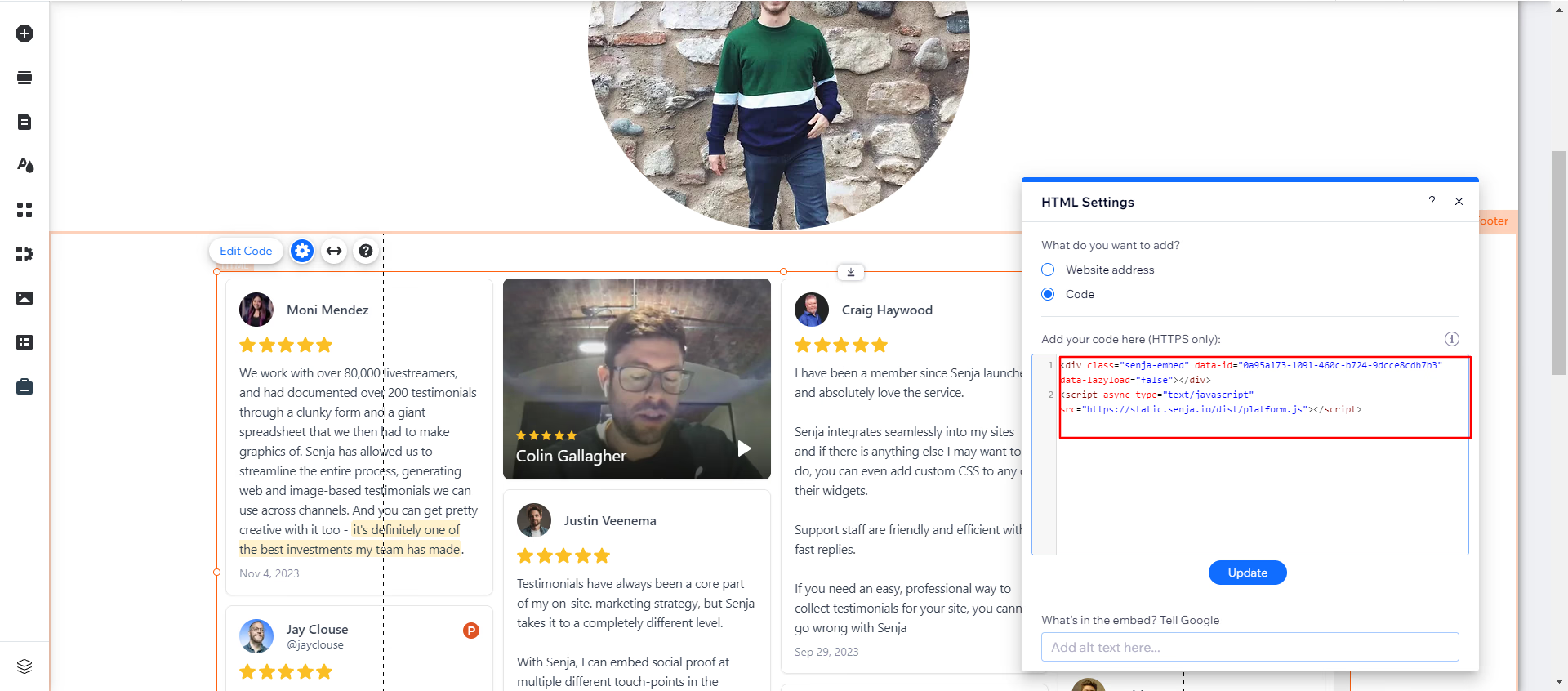Click Moni Mendez's five-star rating
This screenshot has width=1568, height=691.
286,345
